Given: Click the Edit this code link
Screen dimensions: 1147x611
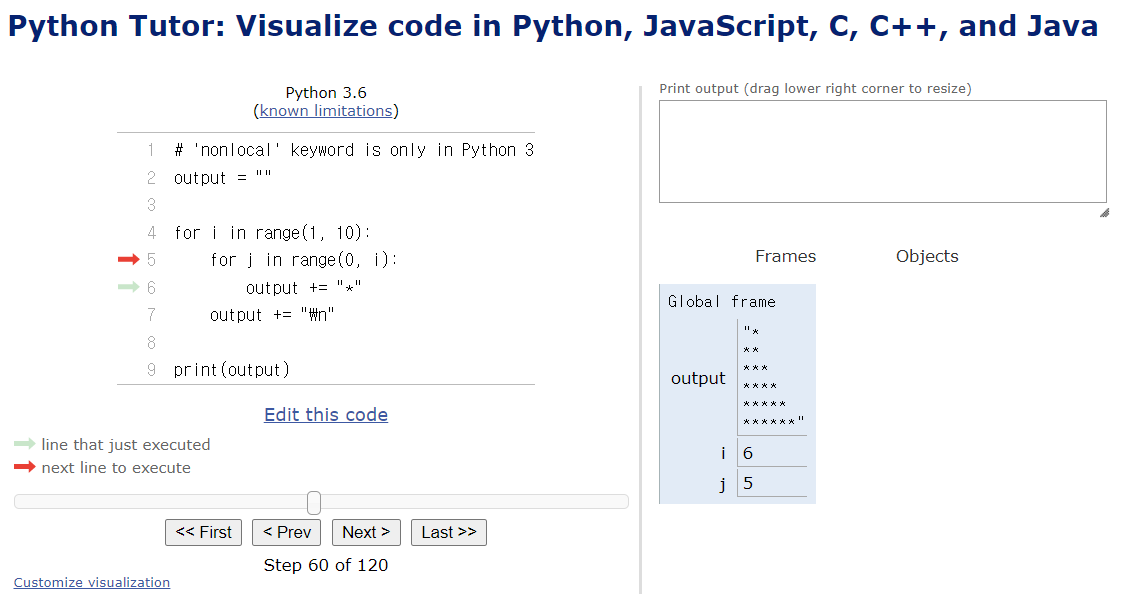Looking at the screenshot, I should [x=326, y=415].
